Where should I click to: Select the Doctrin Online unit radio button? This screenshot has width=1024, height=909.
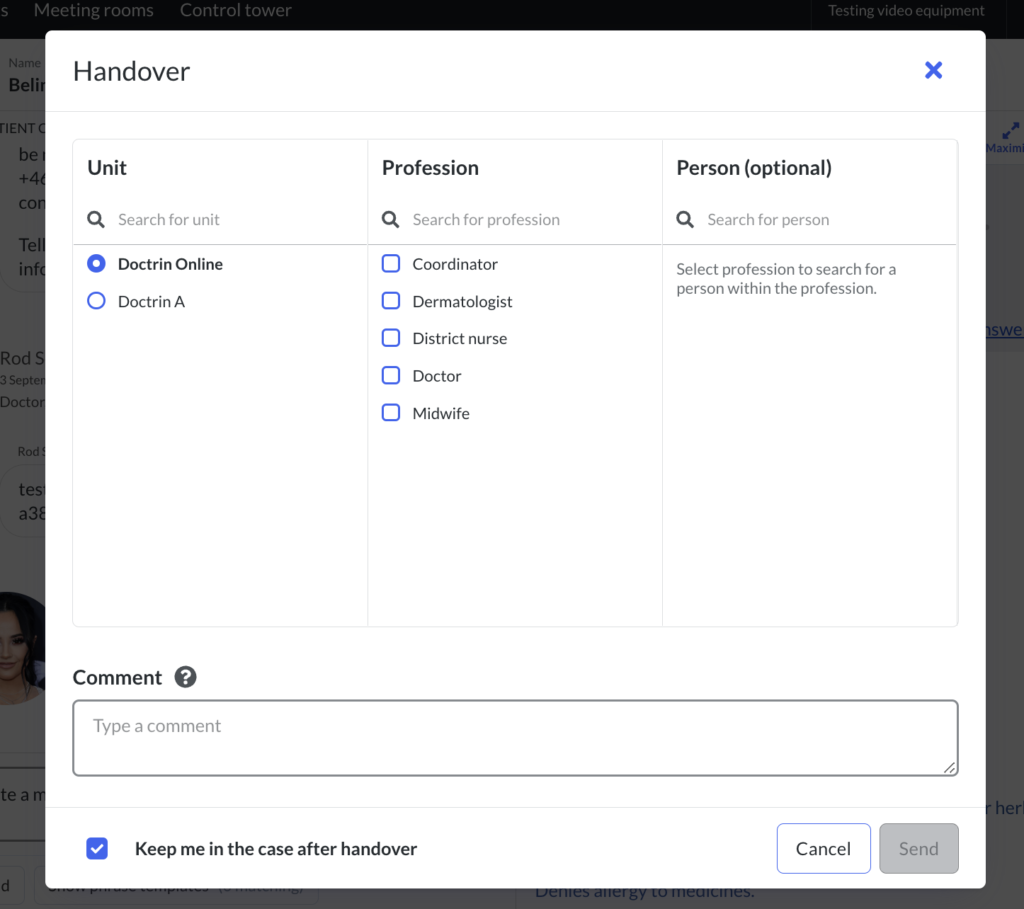[96, 264]
